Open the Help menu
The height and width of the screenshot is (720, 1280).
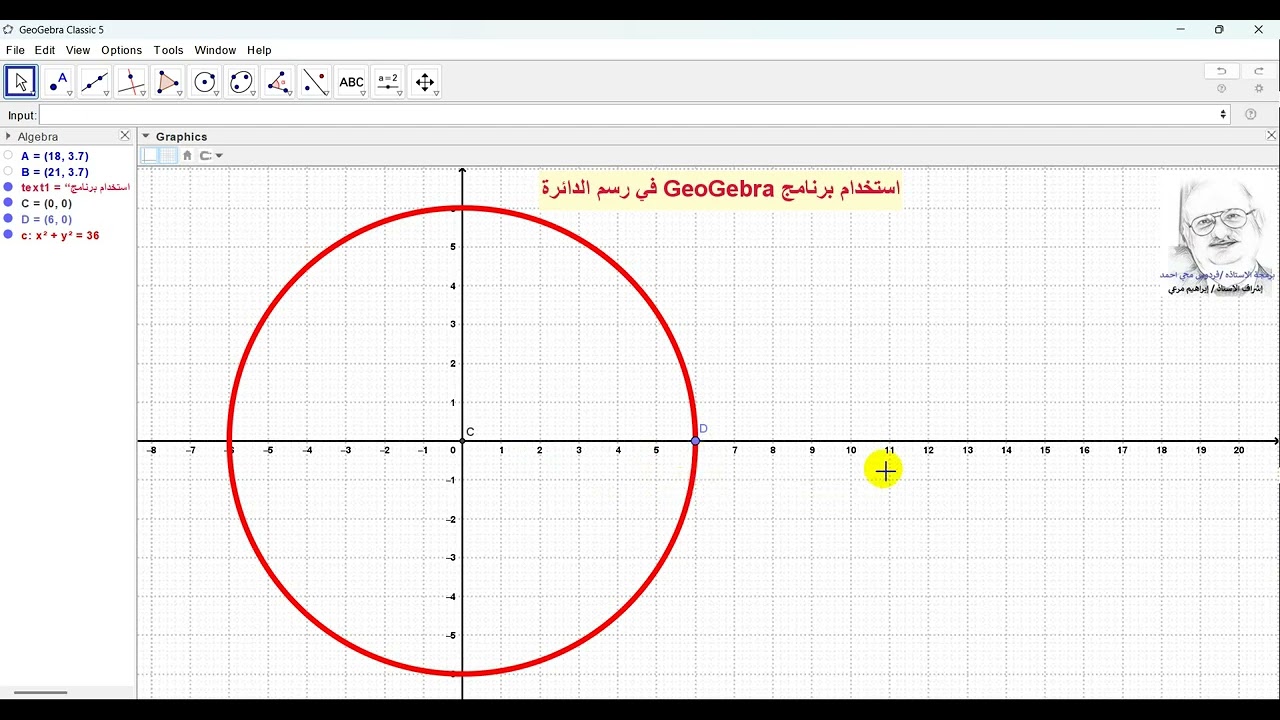(259, 50)
